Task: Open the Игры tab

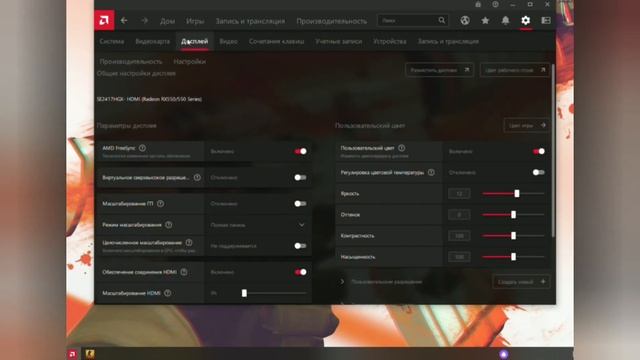Action: coord(195,21)
